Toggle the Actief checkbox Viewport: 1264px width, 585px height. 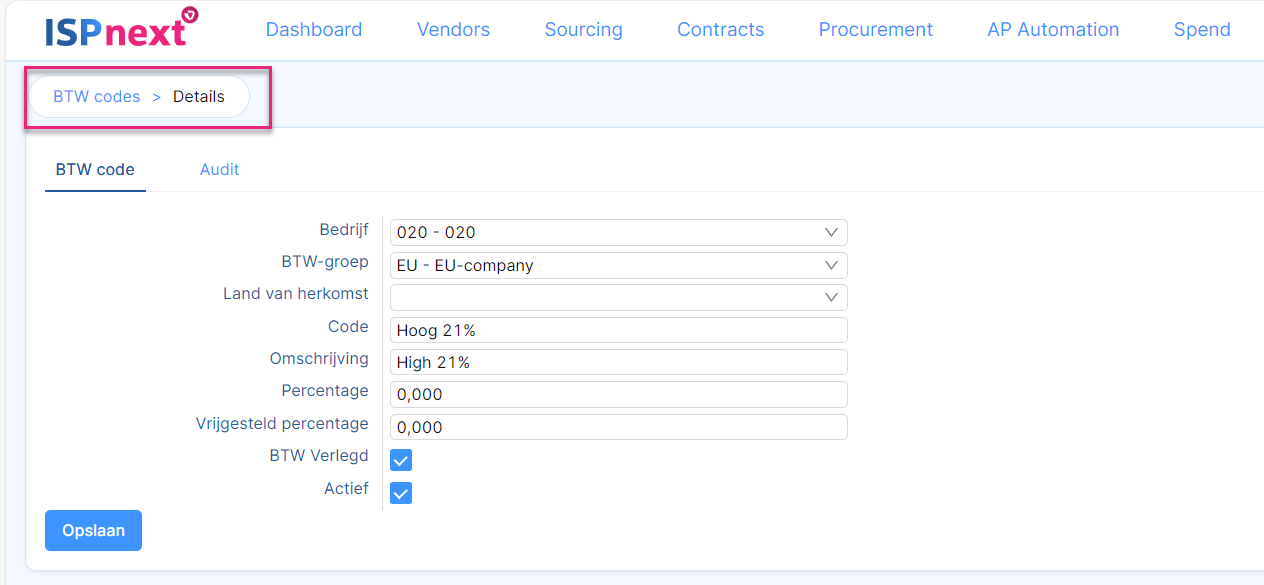(401, 493)
